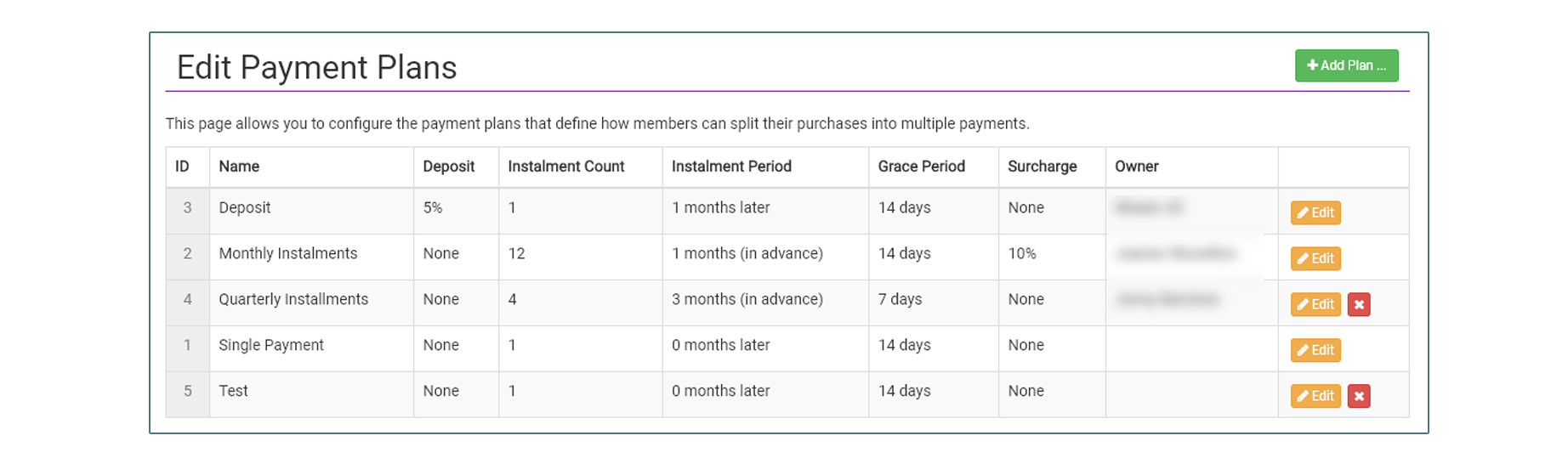Edit the Single Payment plan
Viewport: 1568px width, 458px height.
tap(1315, 350)
